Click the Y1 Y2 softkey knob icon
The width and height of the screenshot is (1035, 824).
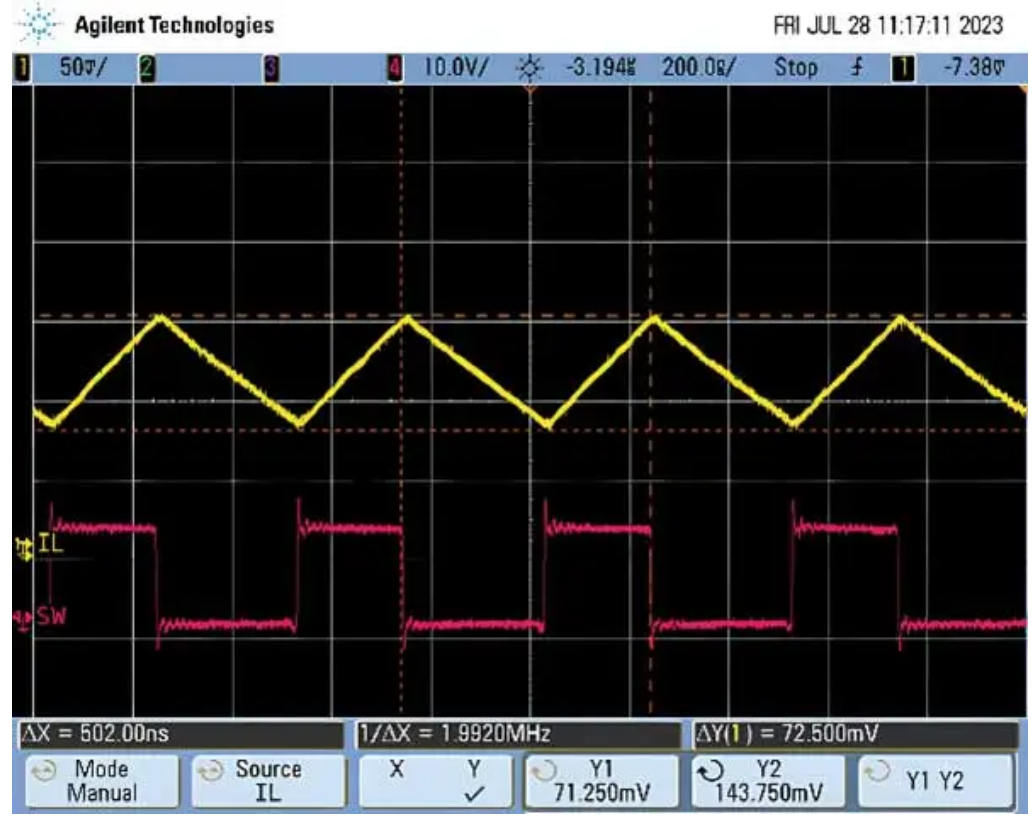click(877, 771)
